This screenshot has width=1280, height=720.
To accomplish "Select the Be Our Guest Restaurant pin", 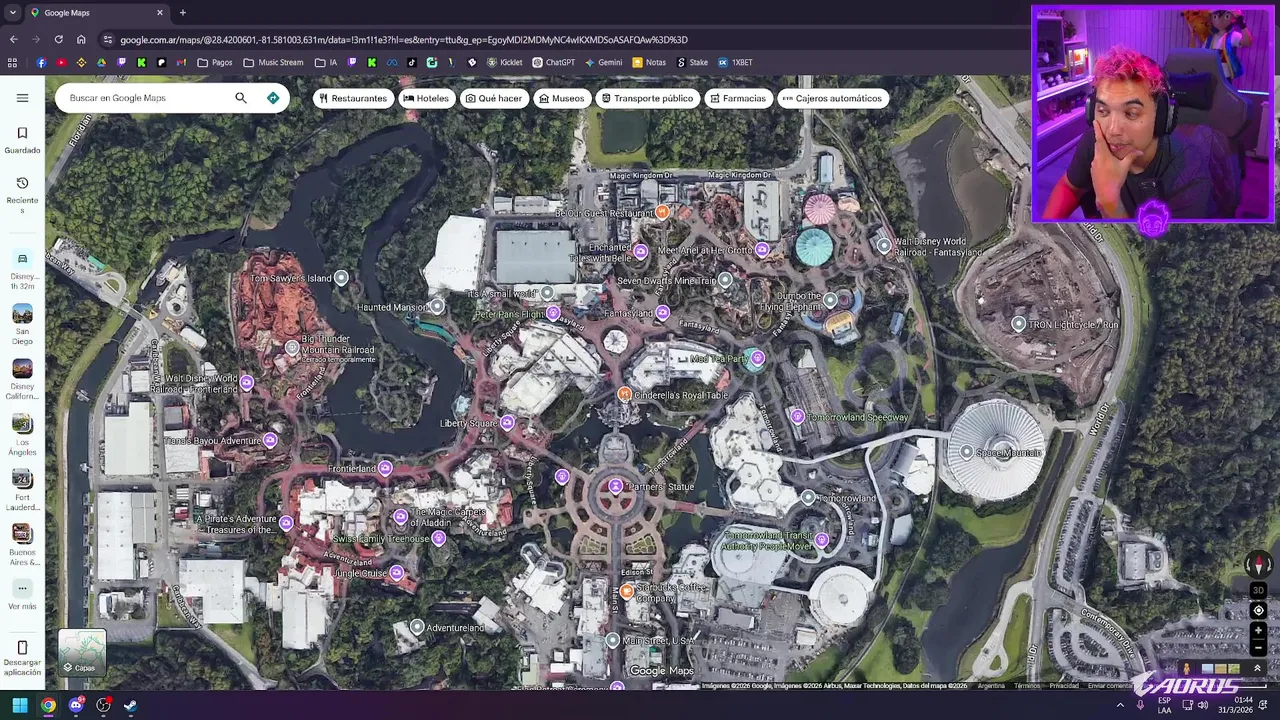I will click(662, 213).
